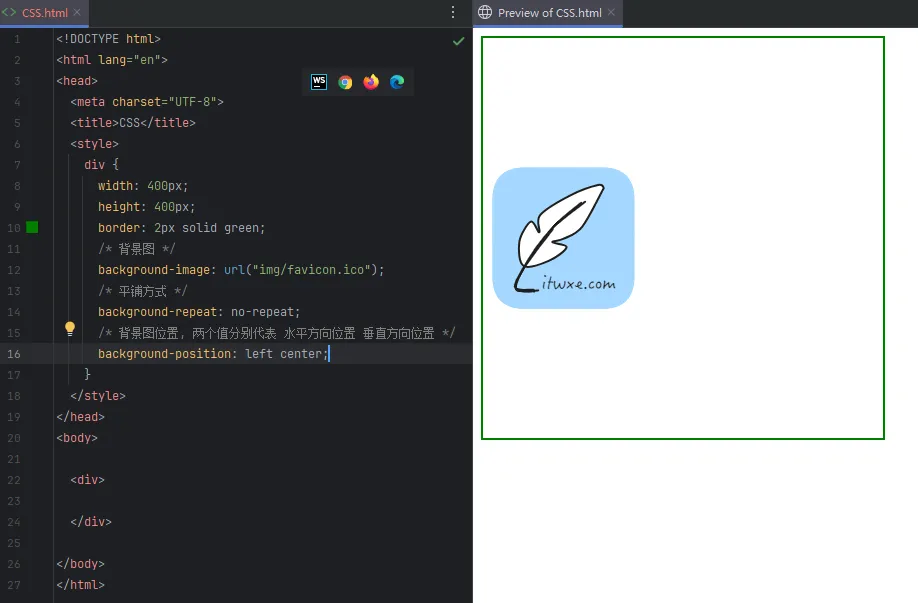Close the Preview of CSS.html tab
The width and height of the screenshot is (918, 603).
click(611, 12)
